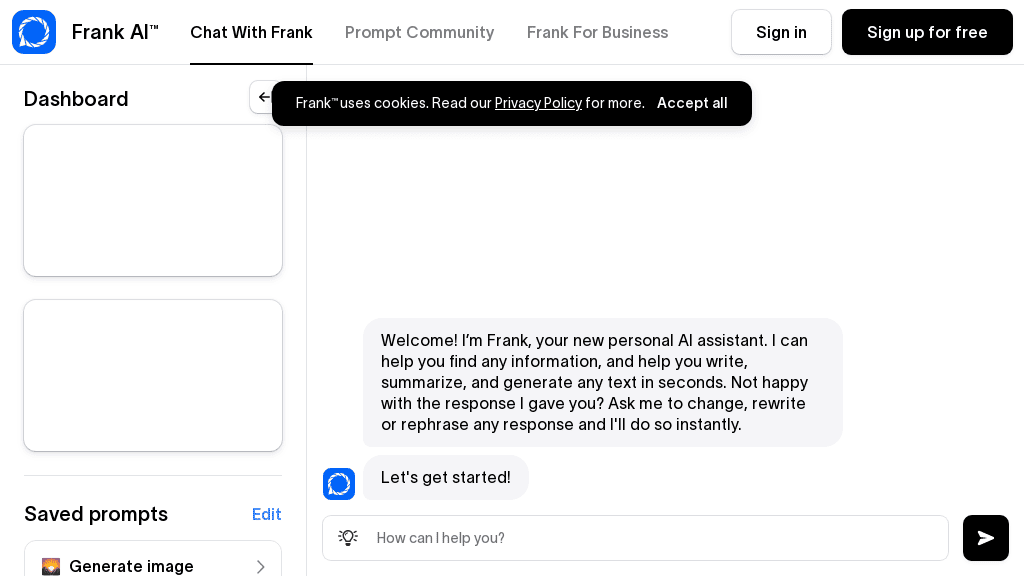Accept all cookies in the banner
1024x576 pixels.
692,103
